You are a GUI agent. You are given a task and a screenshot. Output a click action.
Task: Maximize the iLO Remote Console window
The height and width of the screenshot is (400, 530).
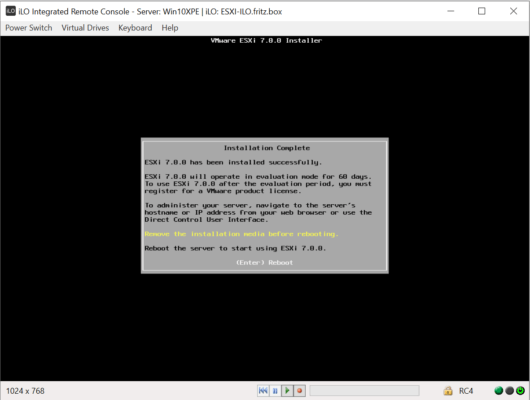pyautogui.click(x=482, y=11)
